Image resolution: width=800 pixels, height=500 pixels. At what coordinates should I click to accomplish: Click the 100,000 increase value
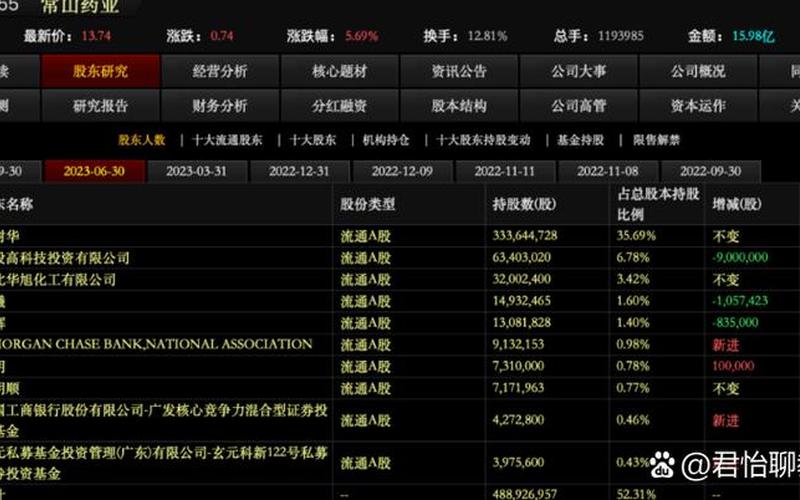pyautogui.click(x=733, y=366)
